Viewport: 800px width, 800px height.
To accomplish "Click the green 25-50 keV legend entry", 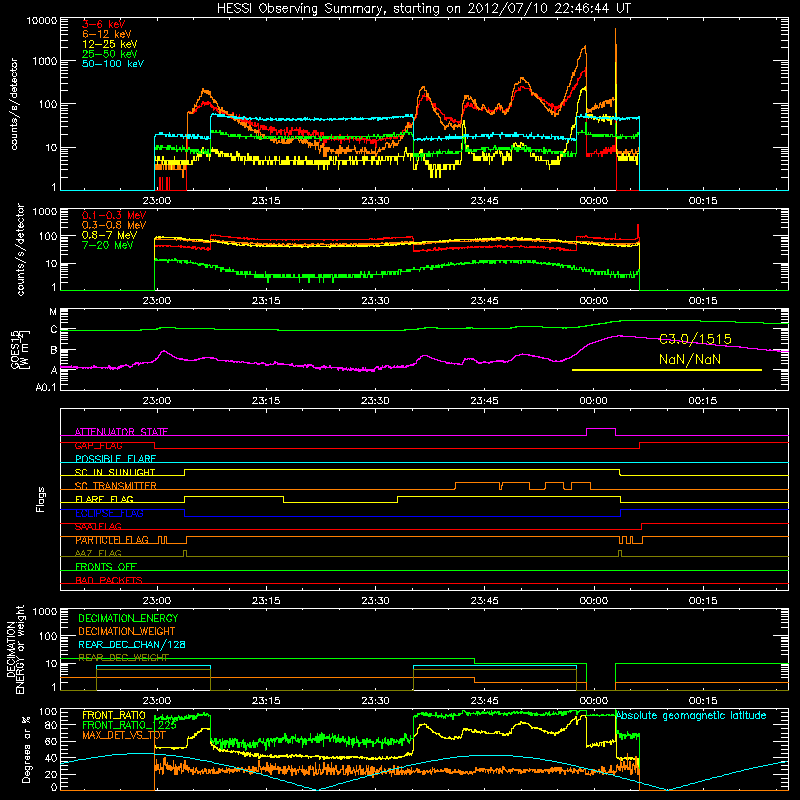I will coord(109,54).
